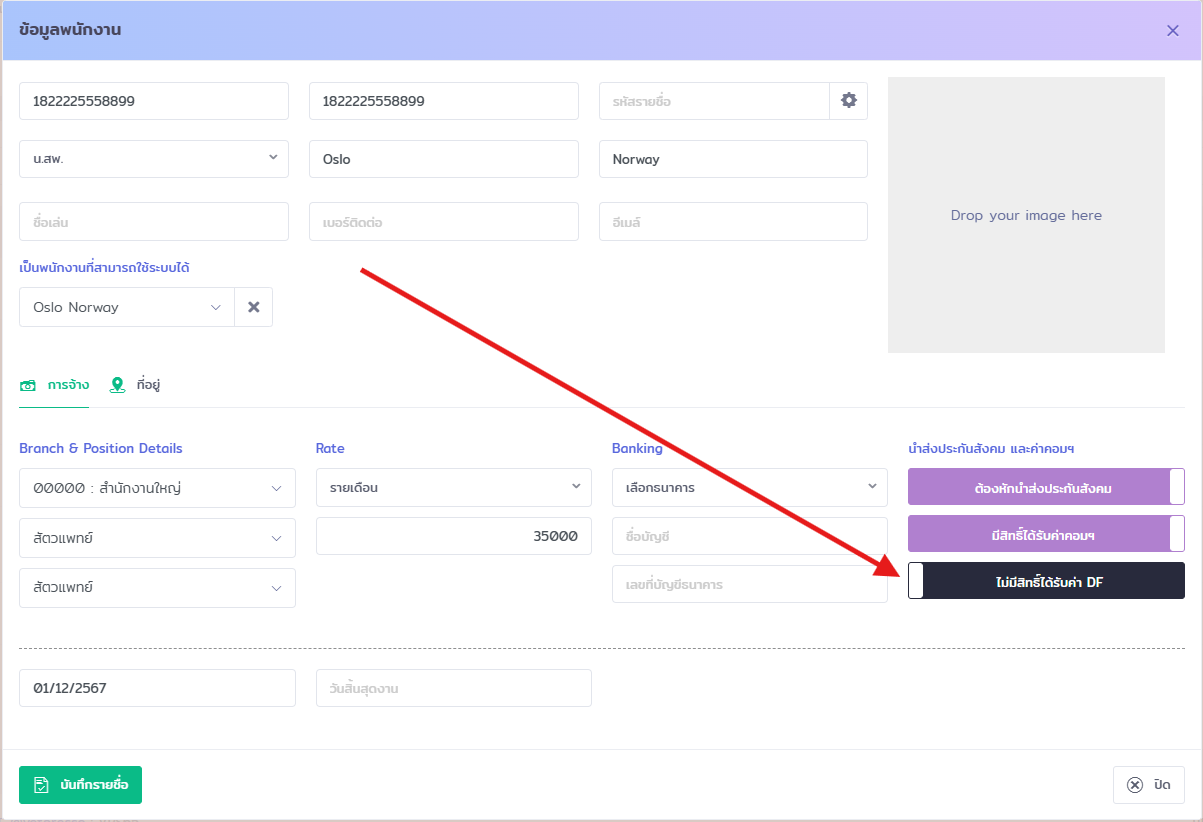Screen dimensions: 1203x822
Task: Switch to the การจ้าง employment tab
Action: [55, 385]
